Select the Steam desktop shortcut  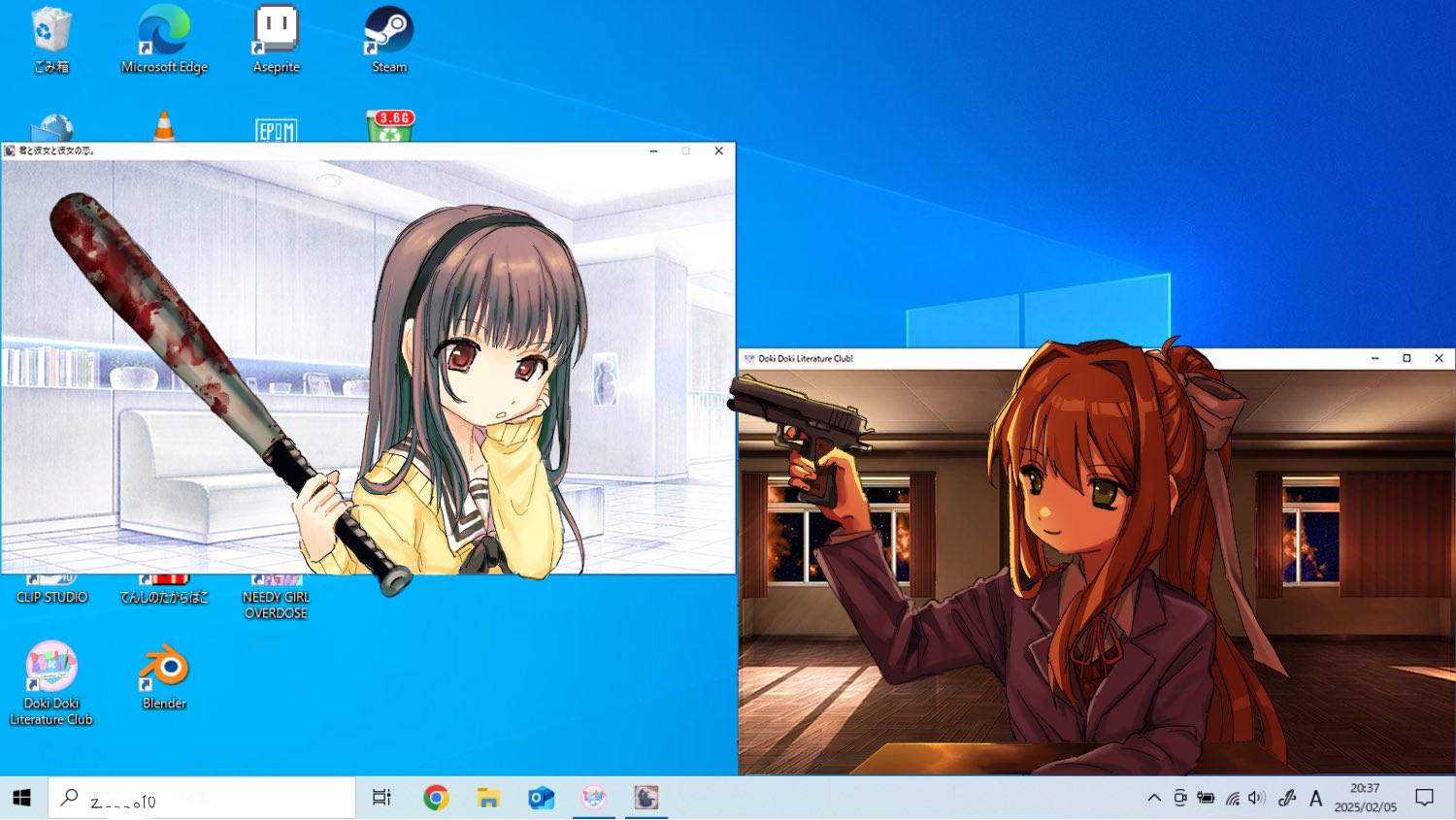coord(389,40)
